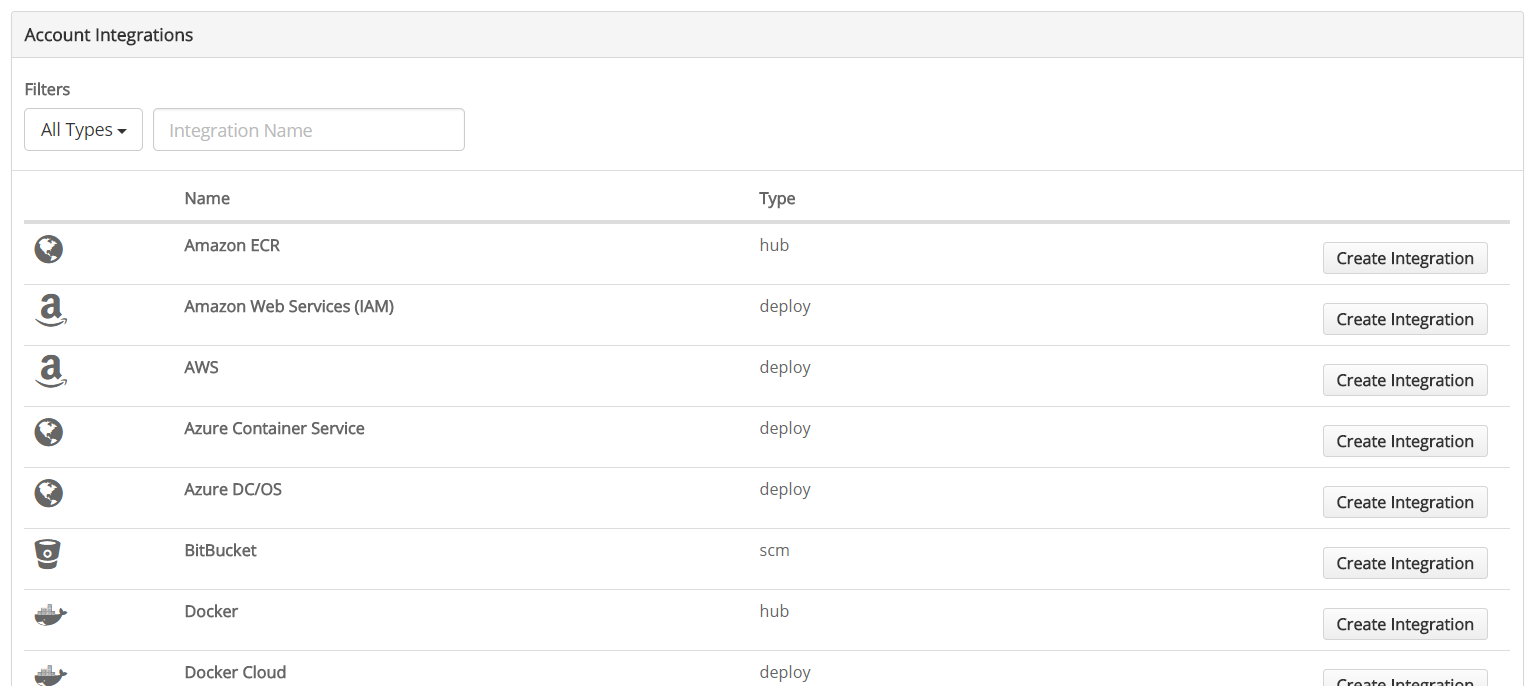The width and height of the screenshot is (1534, 686).
Task: Create Integration for Amazon Web Services (IAM)
Action: (x=1405, y=319)
